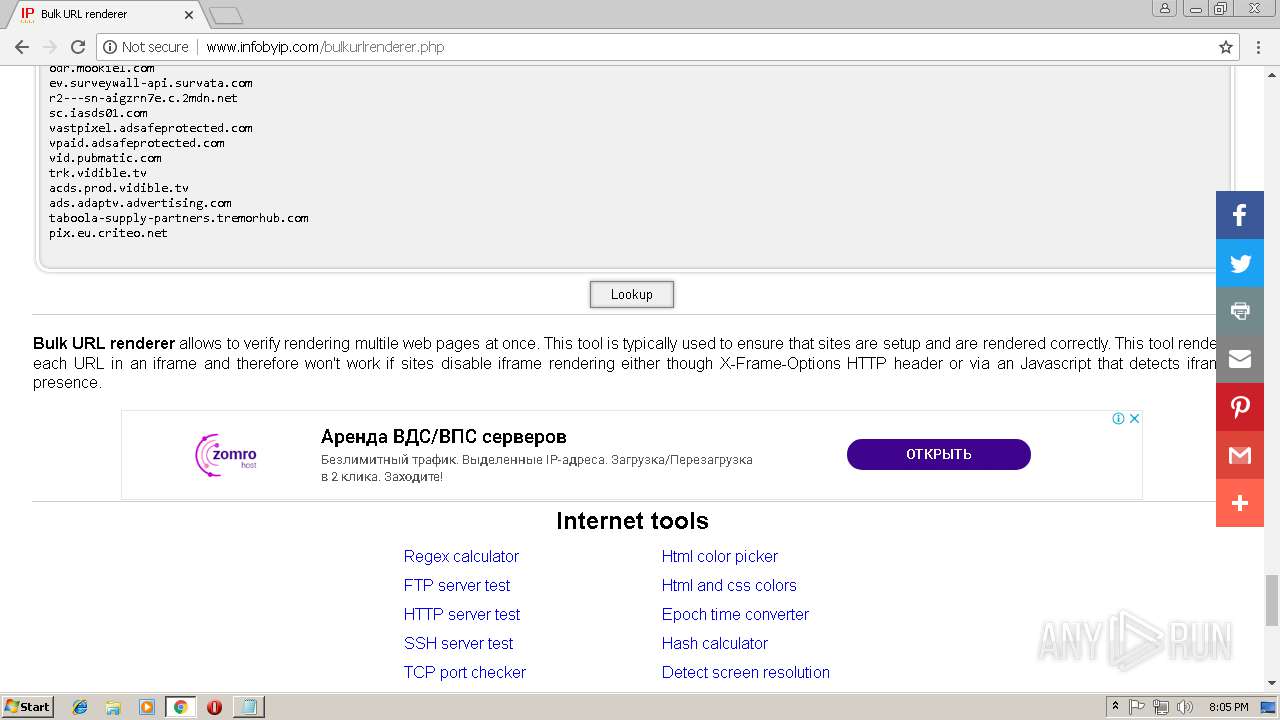The width and height of the screenshot is (1280, 720).
Task: Open Html color picker link
Action: coord(720,556)
